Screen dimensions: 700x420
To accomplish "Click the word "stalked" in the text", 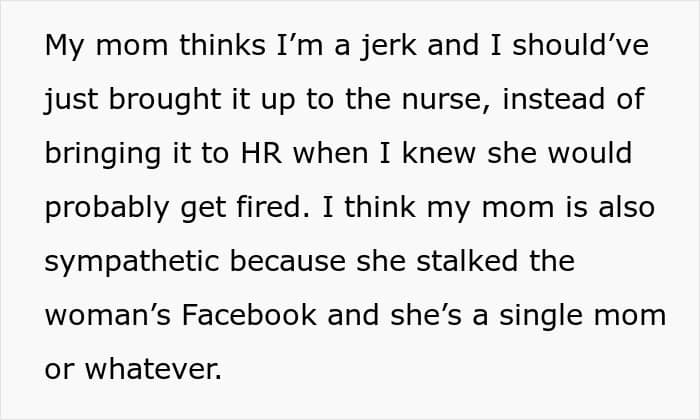I will (x=467, y=261).
